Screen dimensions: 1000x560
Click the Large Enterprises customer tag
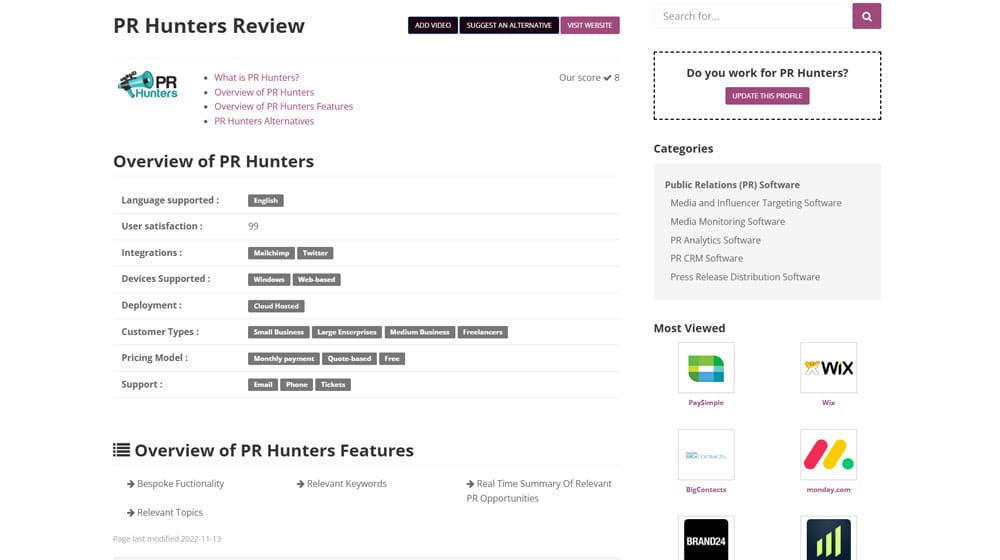click(347, 332)
